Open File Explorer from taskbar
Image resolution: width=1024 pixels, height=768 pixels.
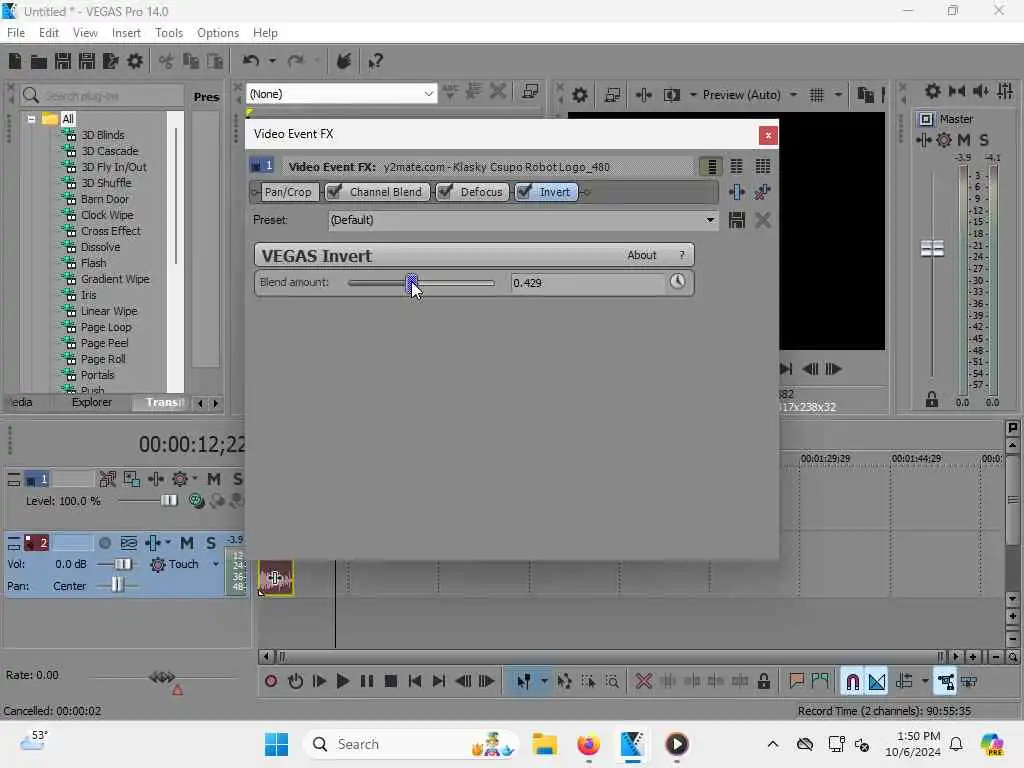(544, 744)
